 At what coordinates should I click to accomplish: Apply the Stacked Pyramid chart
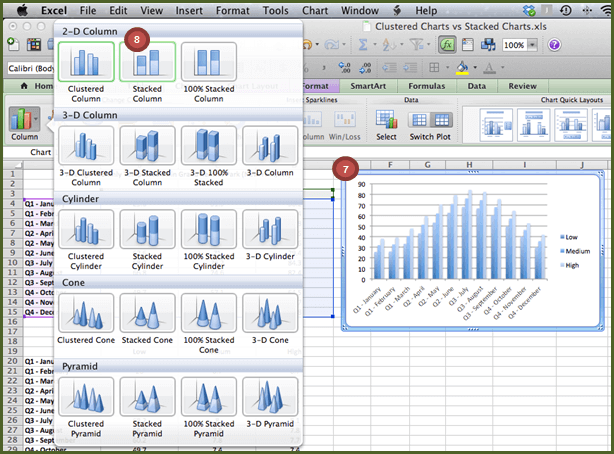click(147, 397)
